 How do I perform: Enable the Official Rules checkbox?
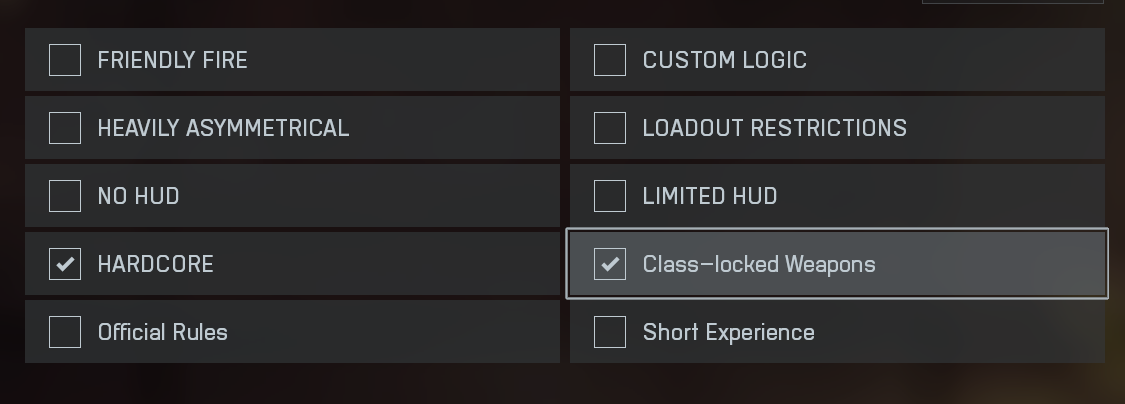tap(65, 332)
